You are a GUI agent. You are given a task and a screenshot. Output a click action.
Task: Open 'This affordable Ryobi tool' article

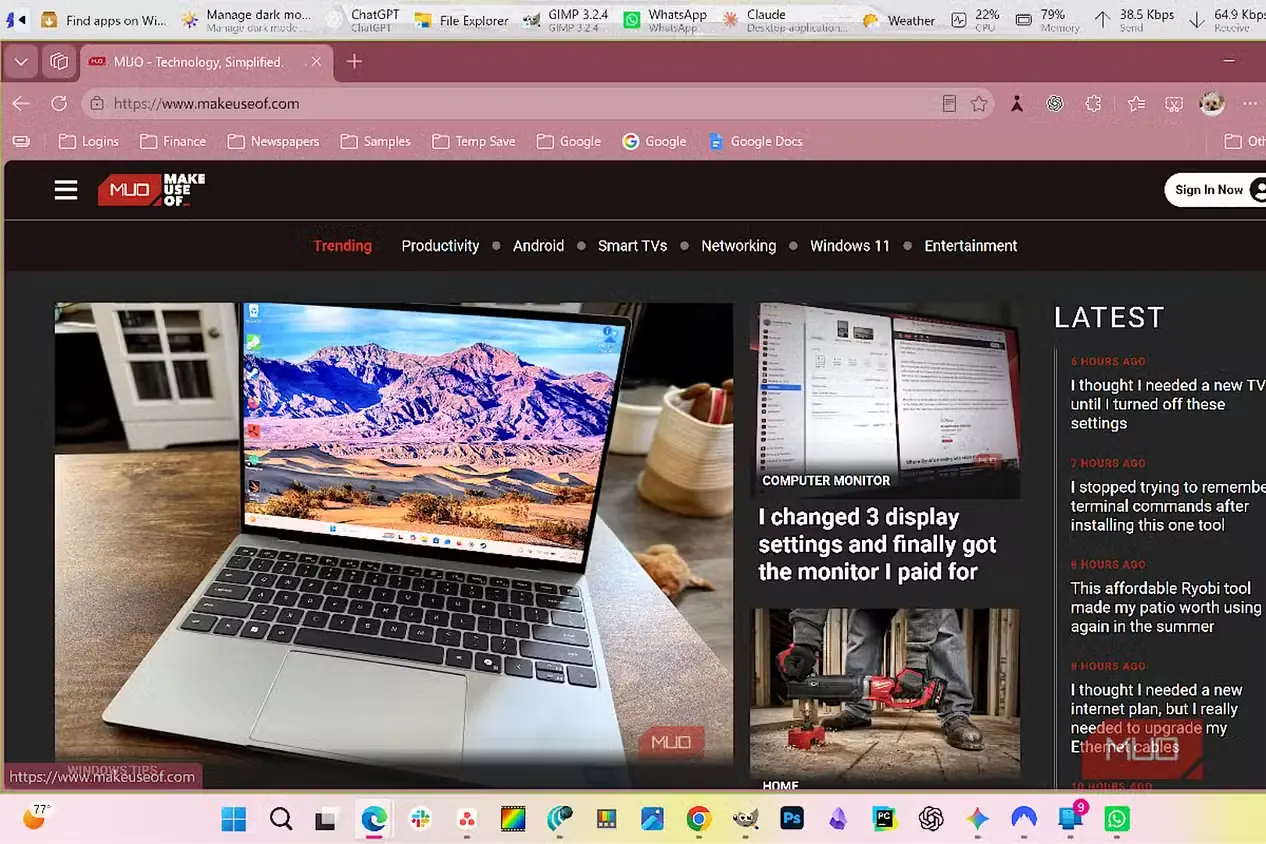click(x=1166, y=607)
